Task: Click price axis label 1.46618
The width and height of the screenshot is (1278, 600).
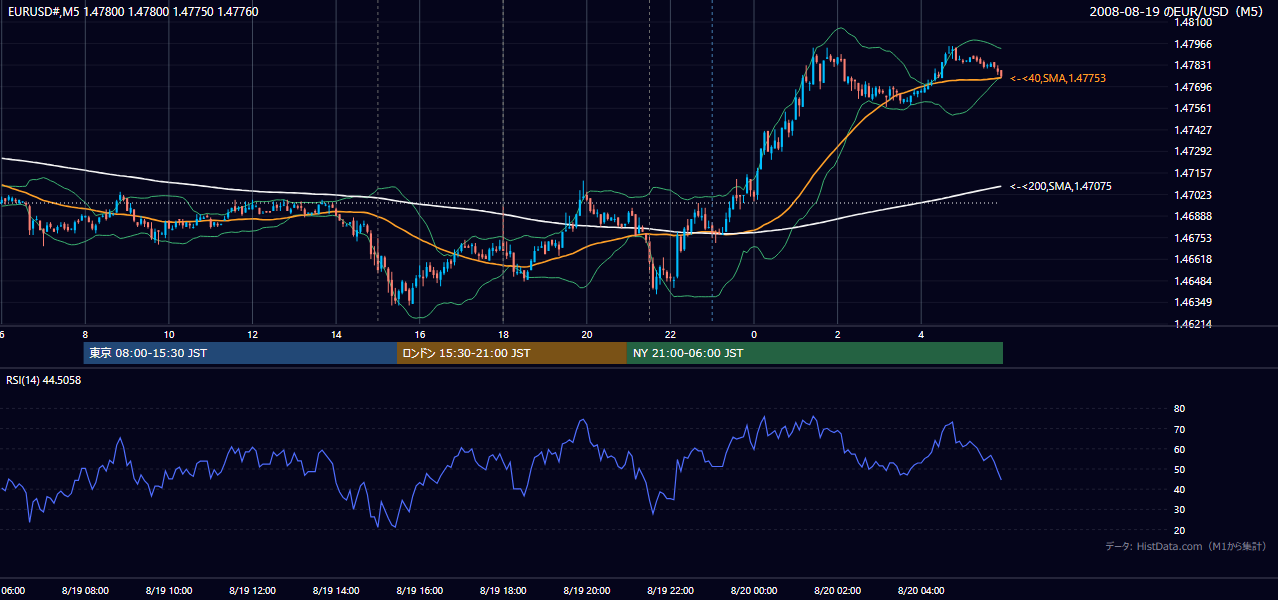Action: 1193,259
